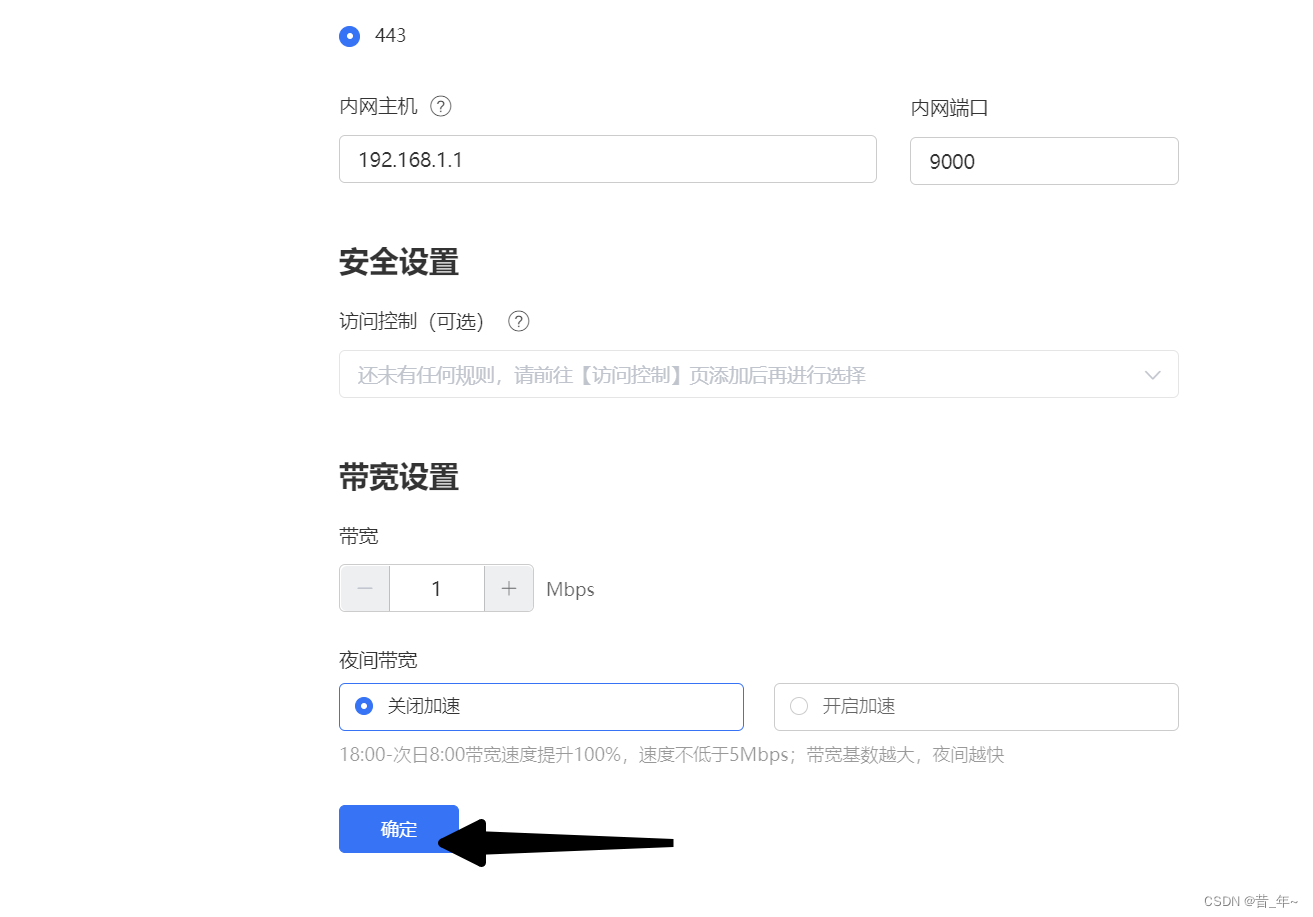This screenshot has width=1313, height=917.
Task: Click the 内网端口 label
Action: pos(949,108)
